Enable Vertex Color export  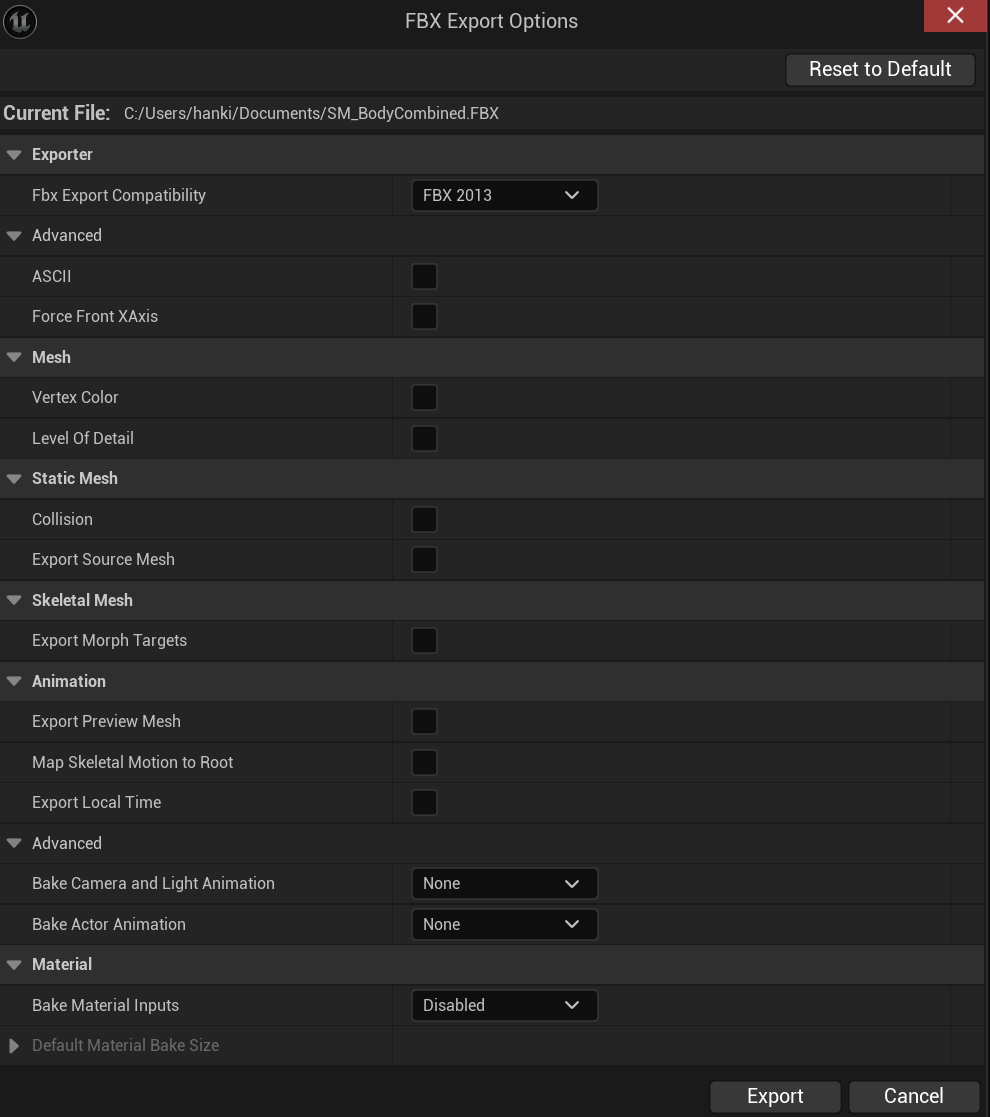424,398
